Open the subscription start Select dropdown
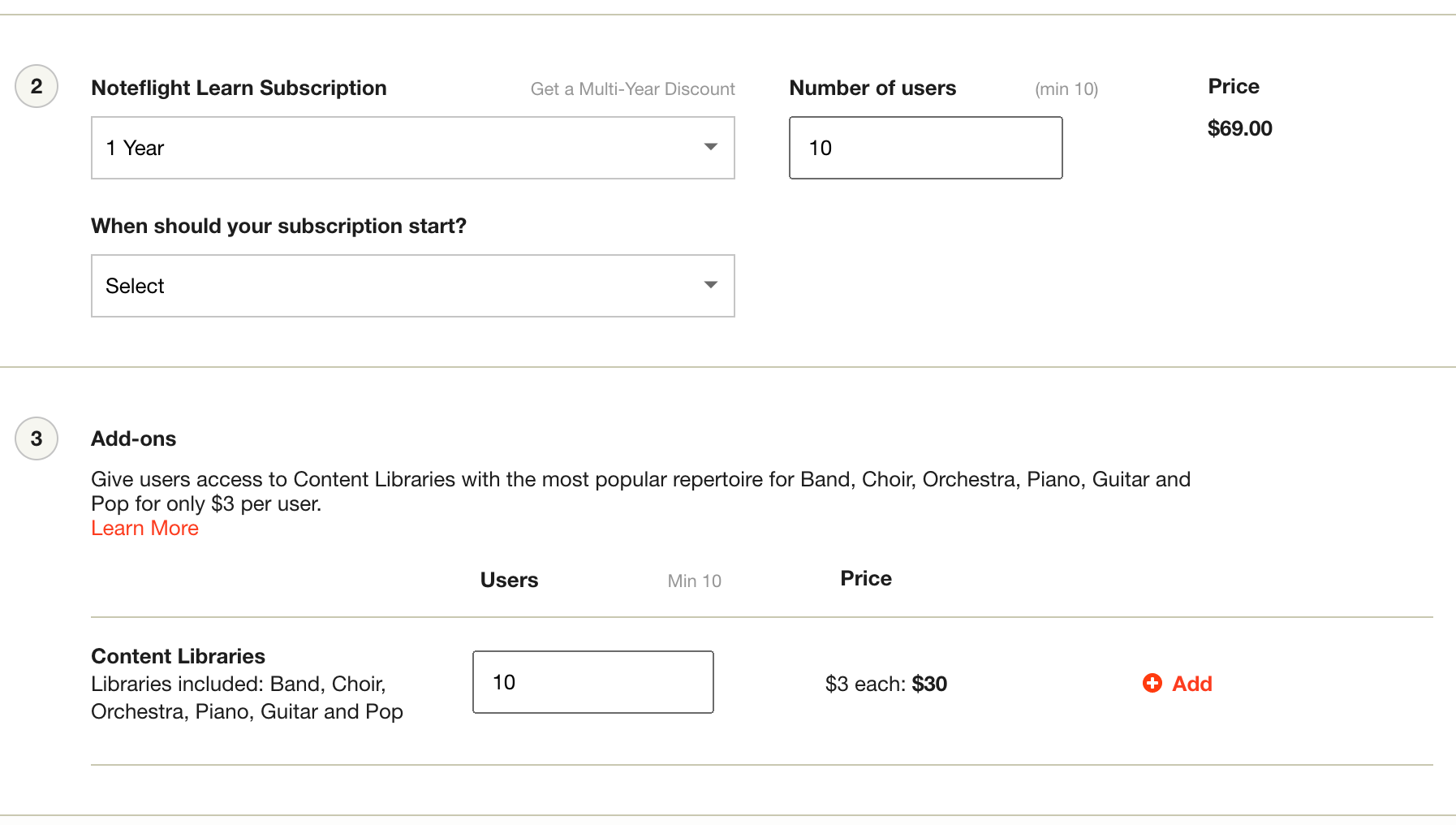The width and height of the screenshot is (1456, 825). 413,286
